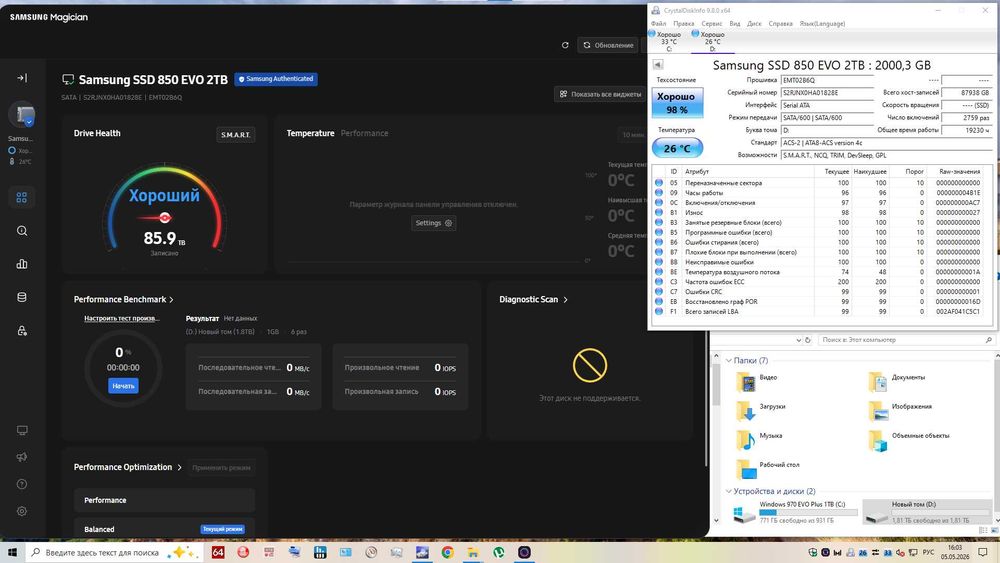Open Файл menu in CrystalDiskInfo
Viewport: 1000px width, 563px height.
coord(658,24)
